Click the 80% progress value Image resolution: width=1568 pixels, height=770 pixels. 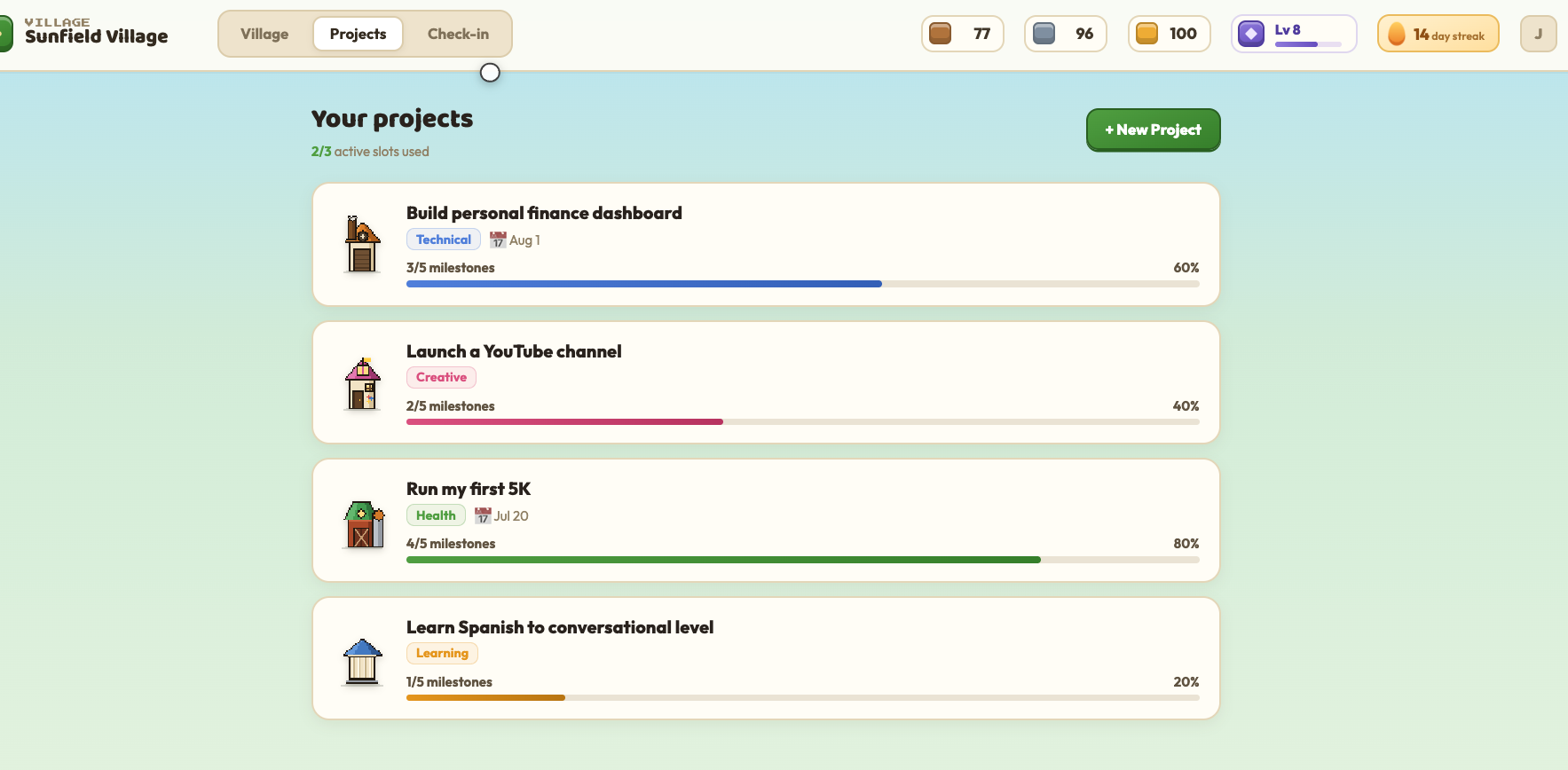click(1186, 544)
